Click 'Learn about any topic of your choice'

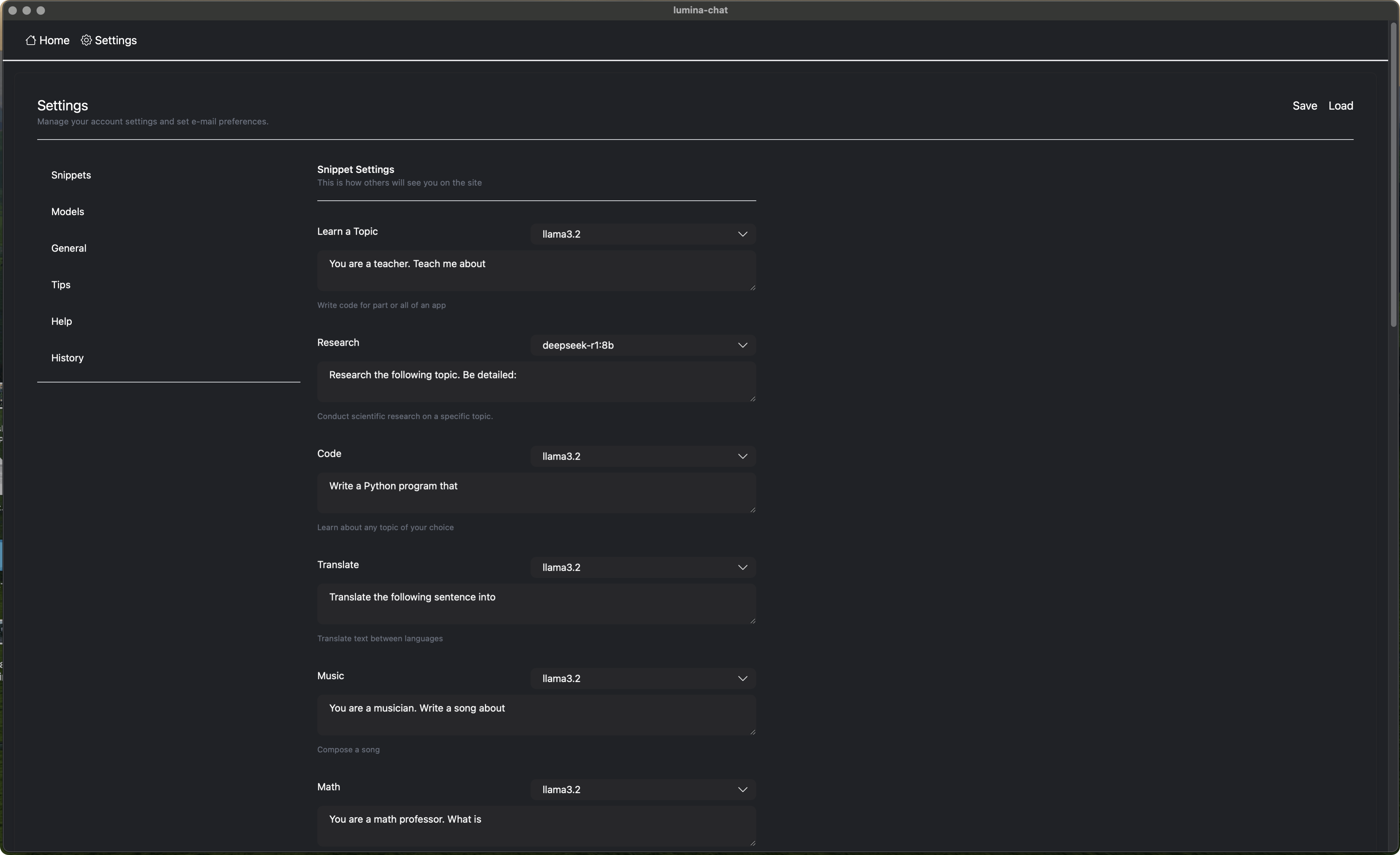[385, 527]
